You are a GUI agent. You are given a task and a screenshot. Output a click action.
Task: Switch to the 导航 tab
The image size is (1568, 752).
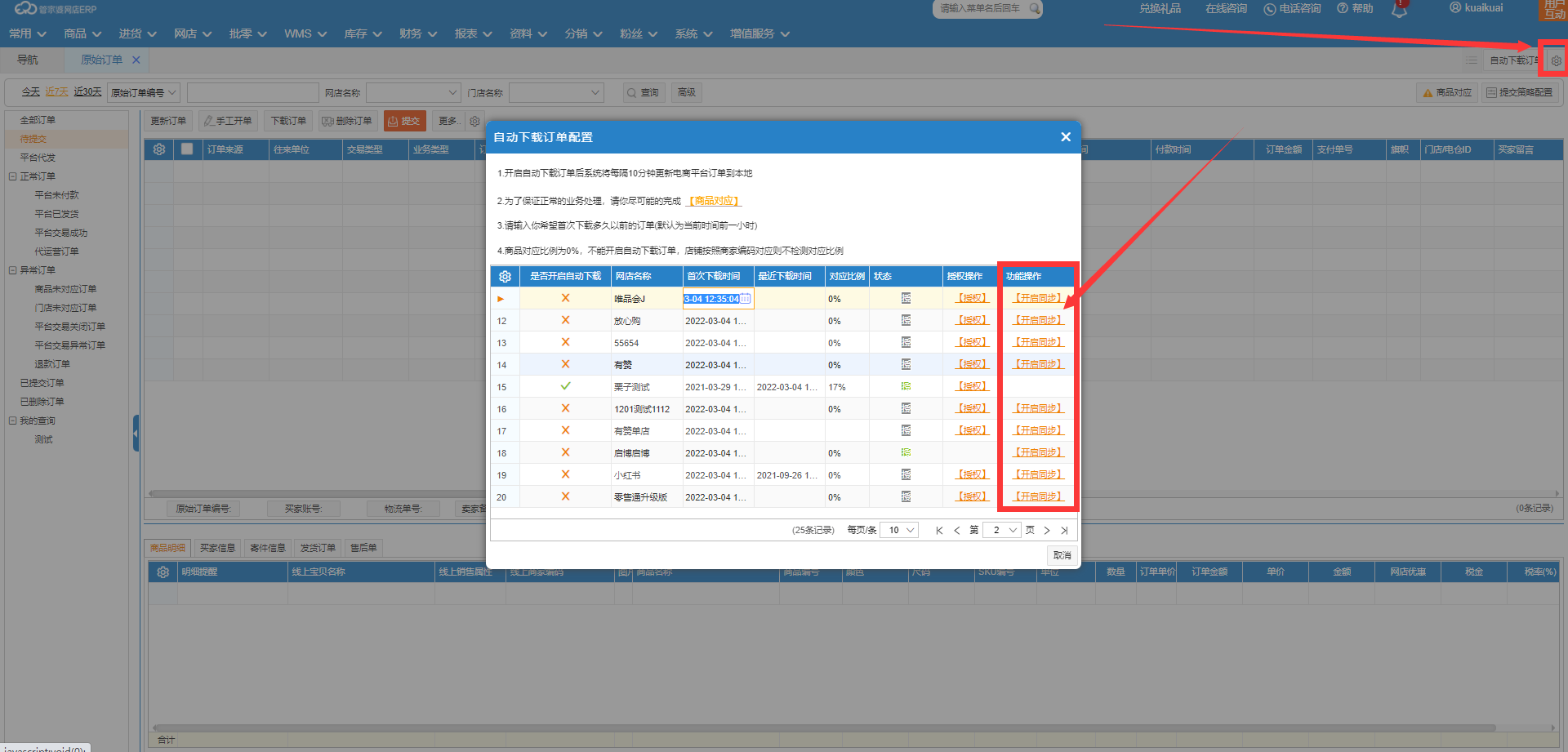28,60
